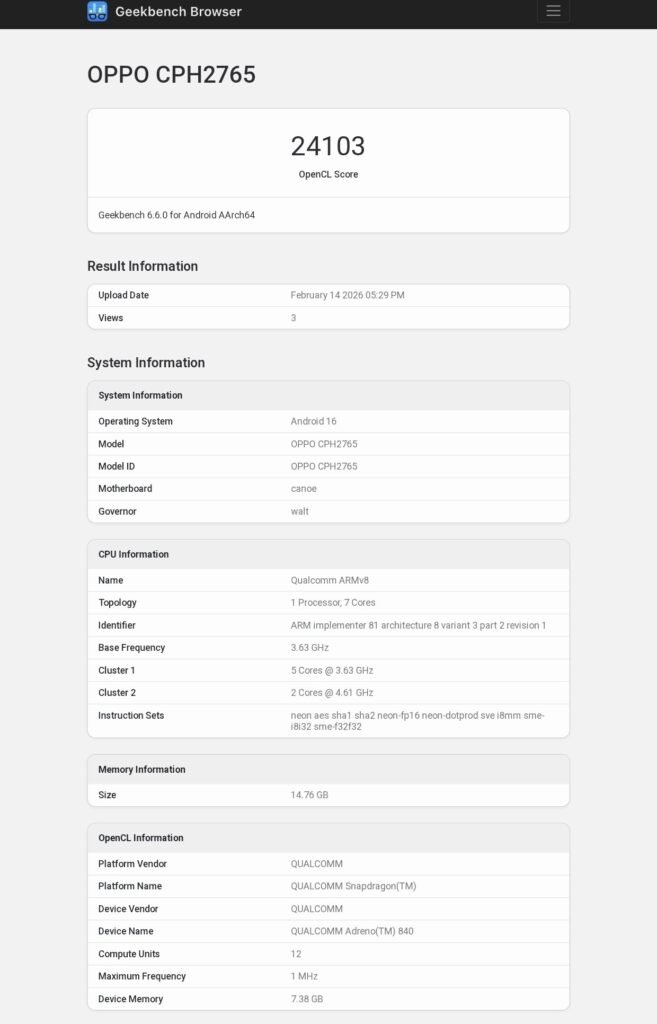Click the CPU Information panel header
This screenshot has height=1024, width=657.
(300, 554)
